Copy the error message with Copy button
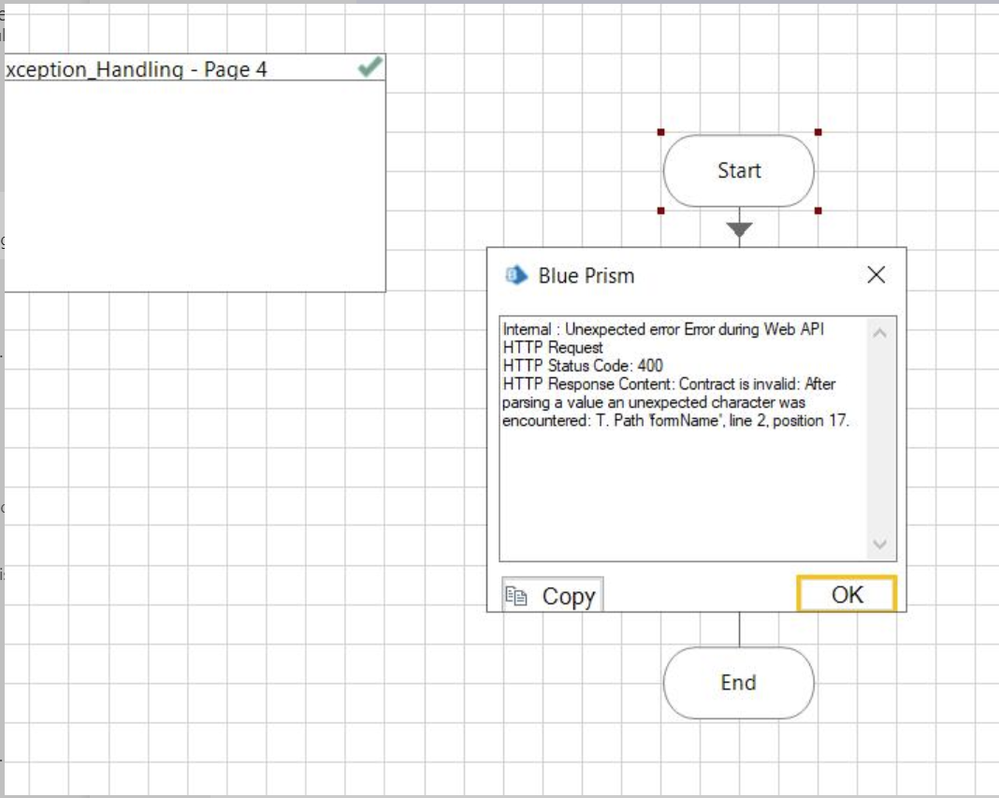The width and height of the screenshot is (999, 798). click(x=552, y=595)
